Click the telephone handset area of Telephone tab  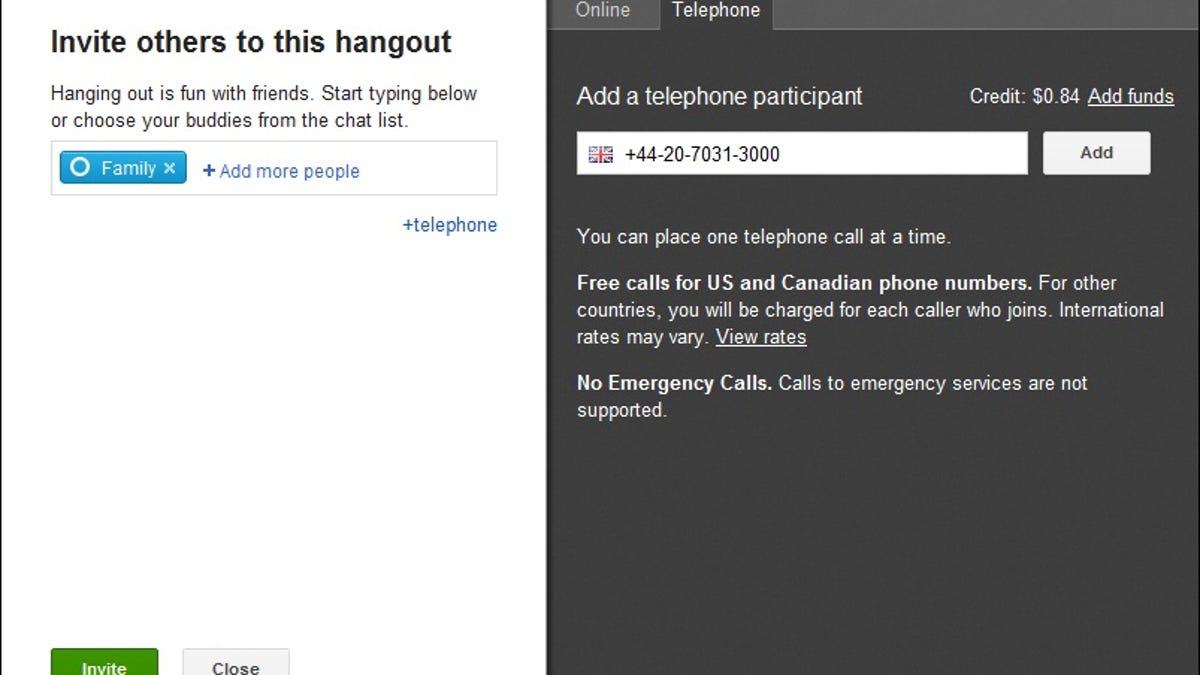click(716, 11)
